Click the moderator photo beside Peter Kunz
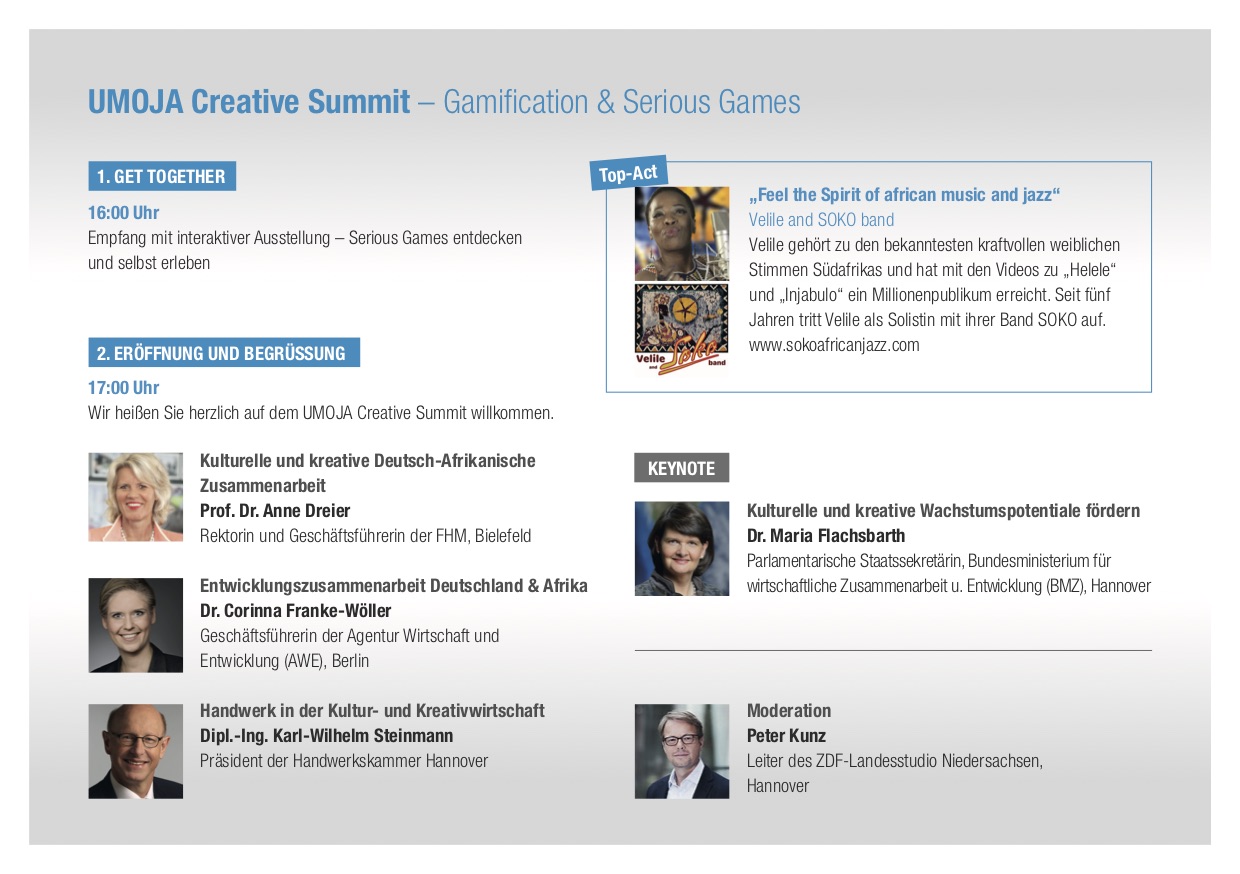The width and height of the screenshot is (1240, 874). click(x=682, y=751)
